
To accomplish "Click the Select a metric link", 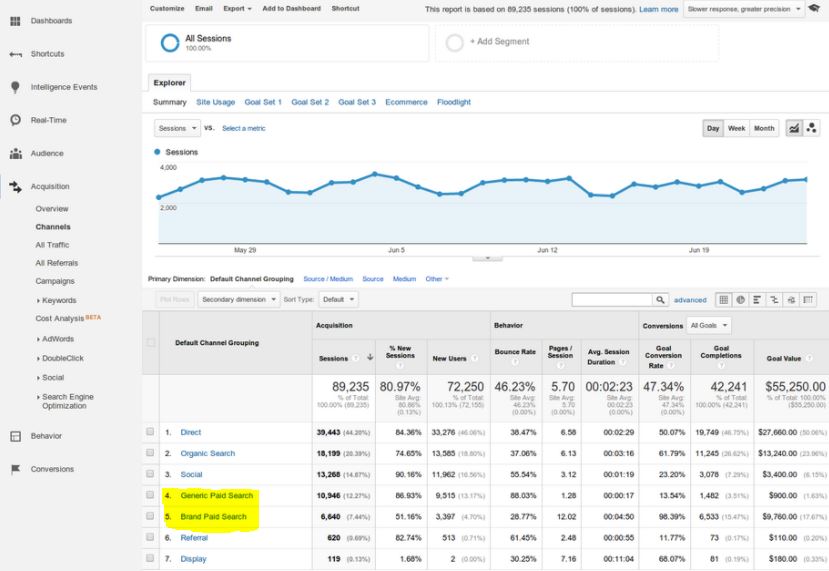I will [x=244, y=128].
